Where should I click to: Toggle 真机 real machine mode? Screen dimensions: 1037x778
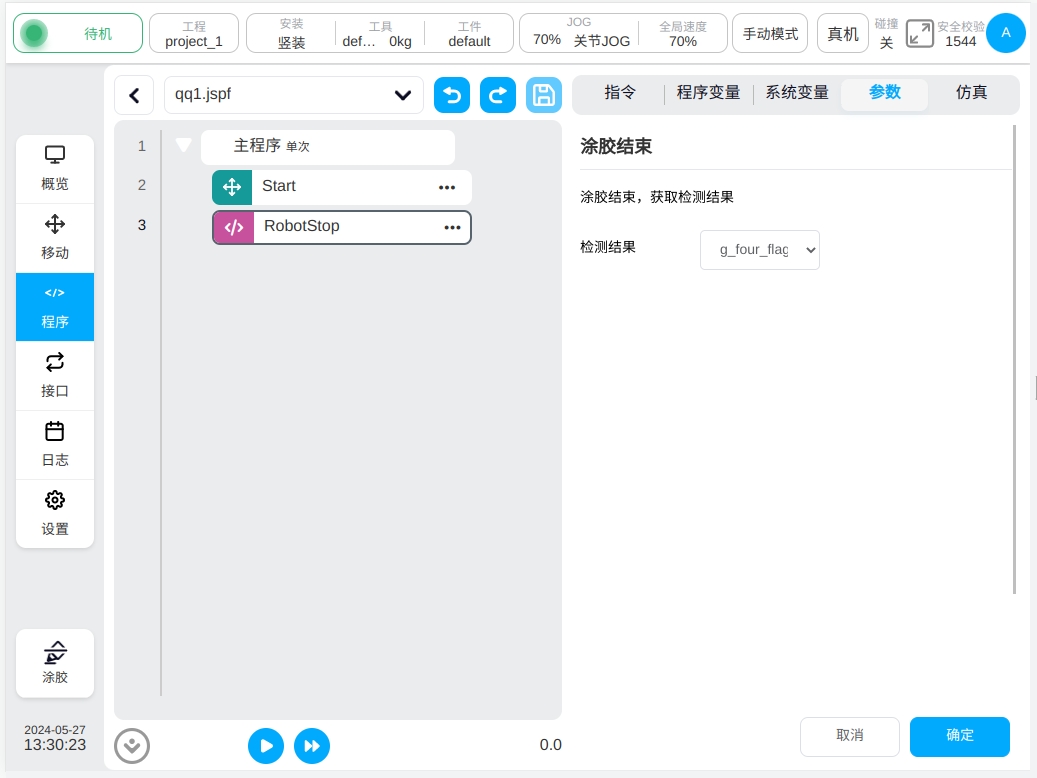click(x=842, y=34)
